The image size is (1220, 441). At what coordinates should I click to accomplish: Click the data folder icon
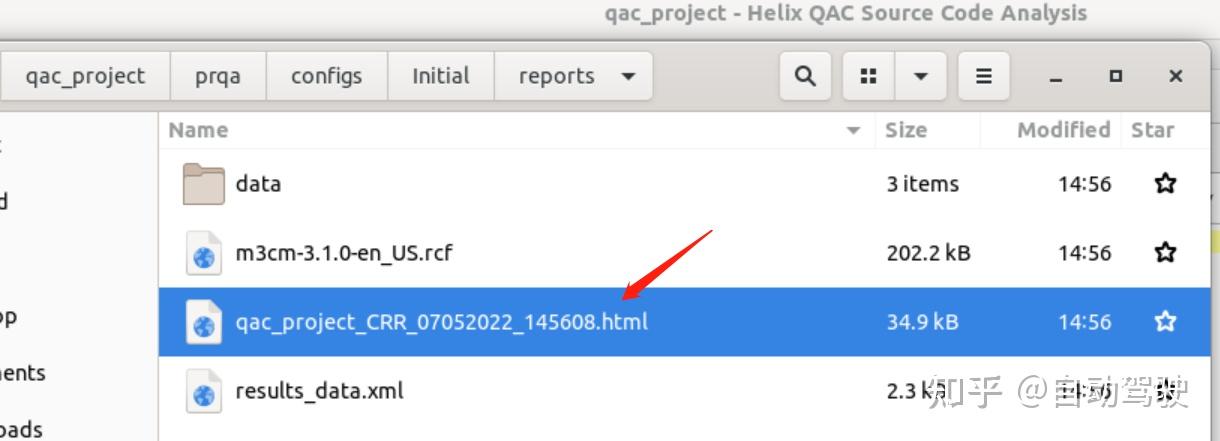click(x=204, y=184)
